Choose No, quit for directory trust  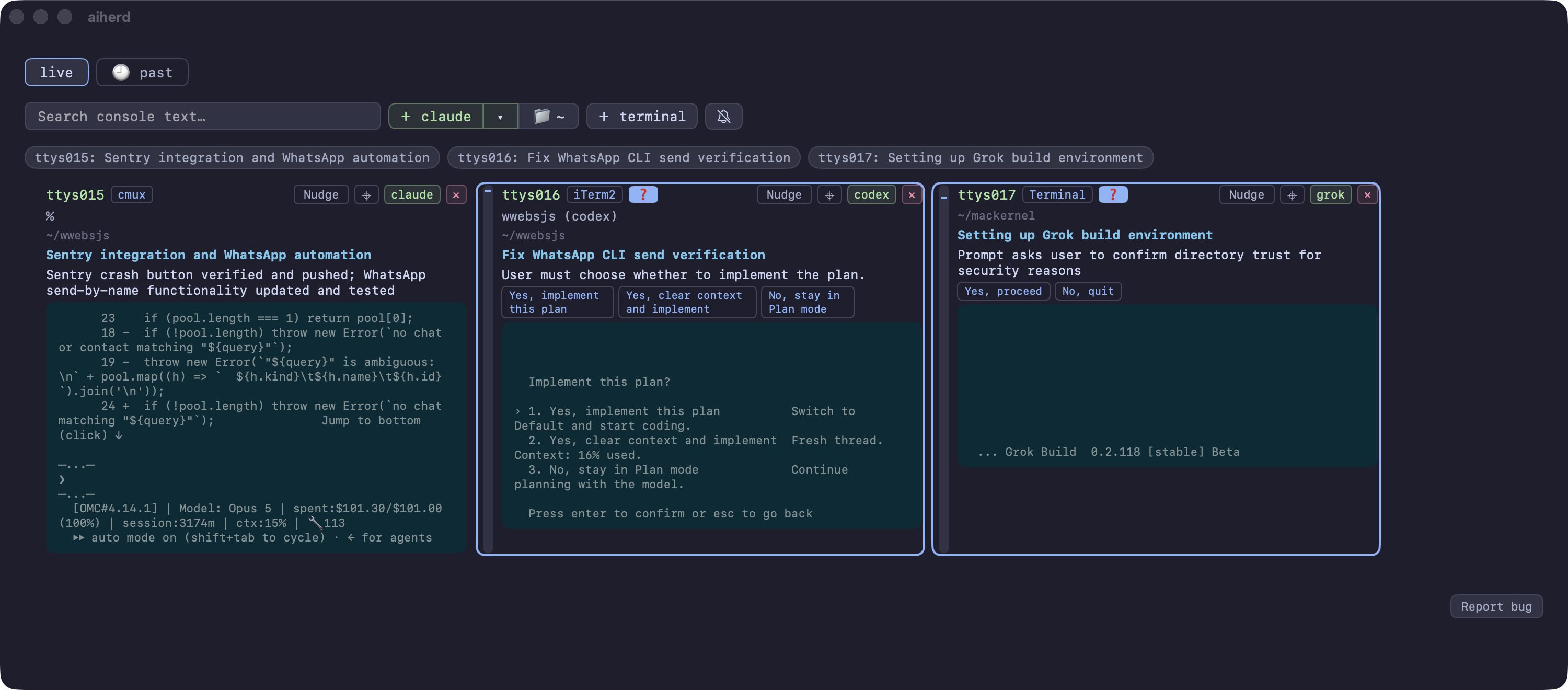(x=1088, y=291)
